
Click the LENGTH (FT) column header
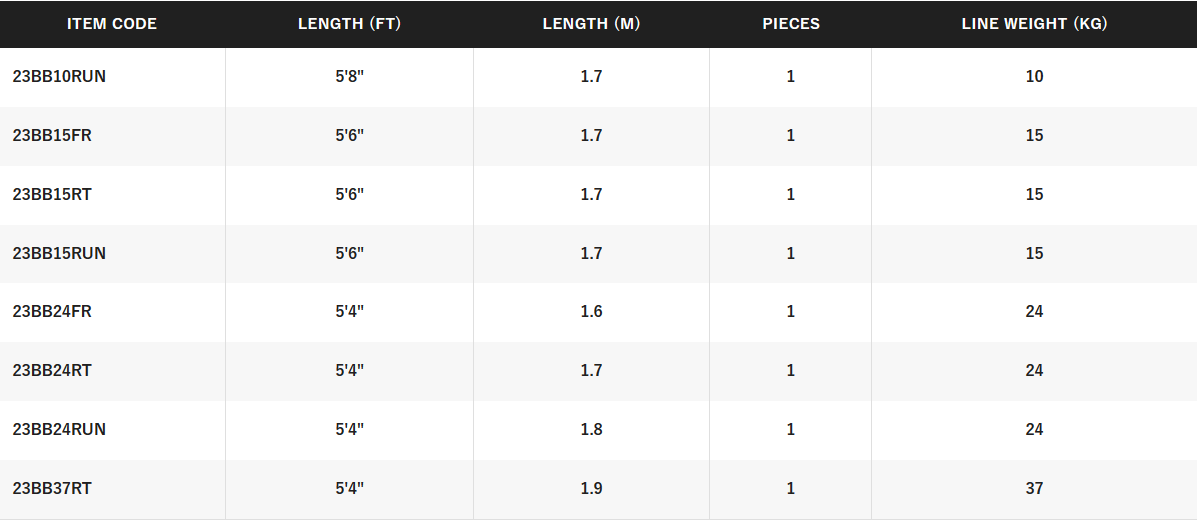point(349,24)
